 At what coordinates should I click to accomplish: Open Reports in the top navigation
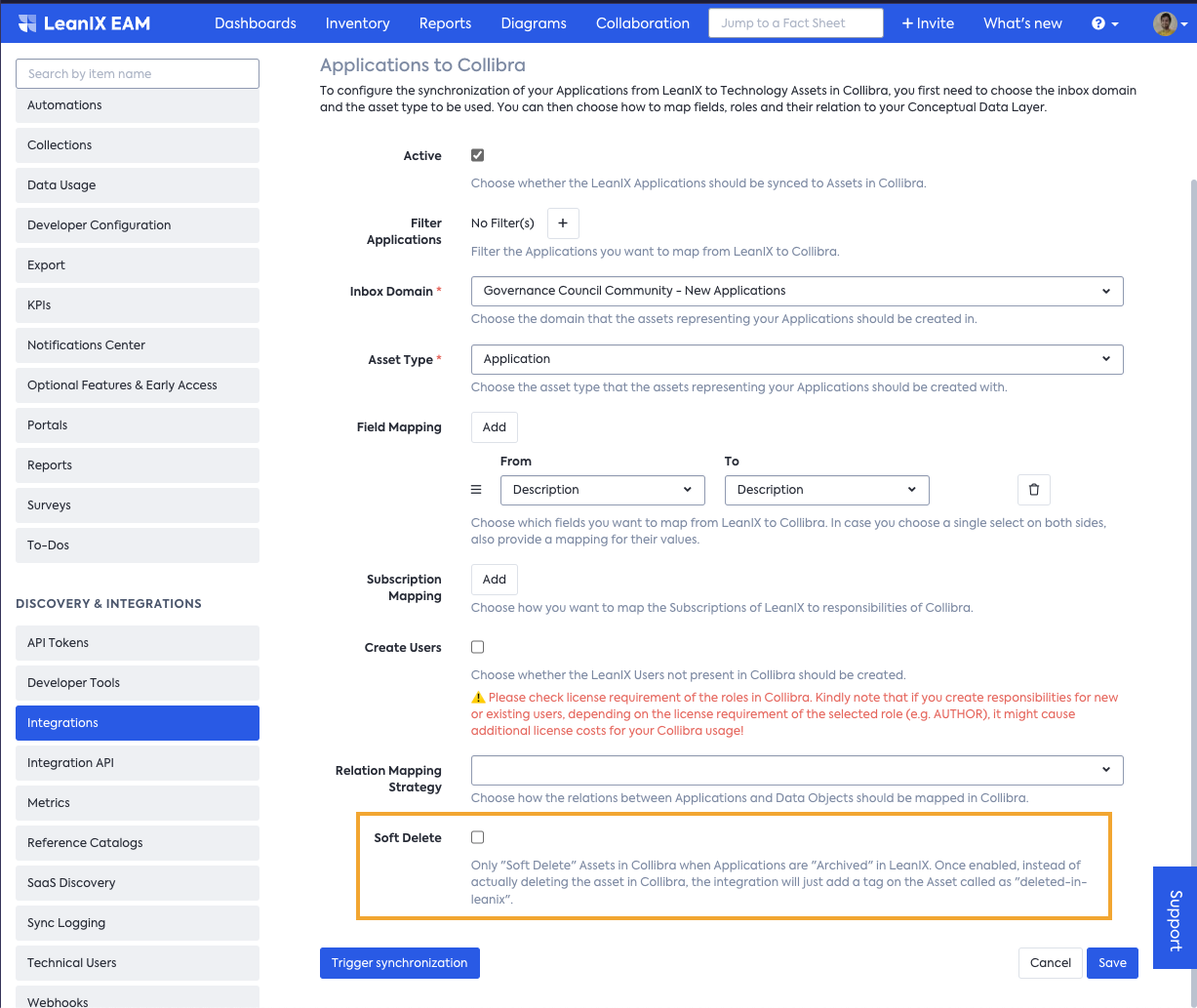[x=446, y=23]
